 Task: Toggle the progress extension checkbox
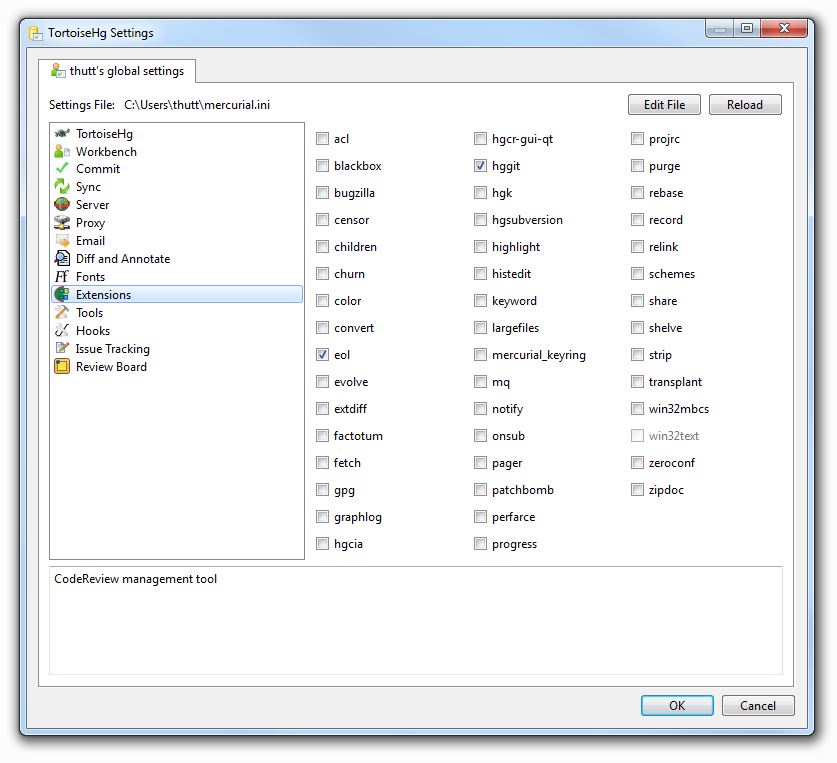[x=480, y=544]
